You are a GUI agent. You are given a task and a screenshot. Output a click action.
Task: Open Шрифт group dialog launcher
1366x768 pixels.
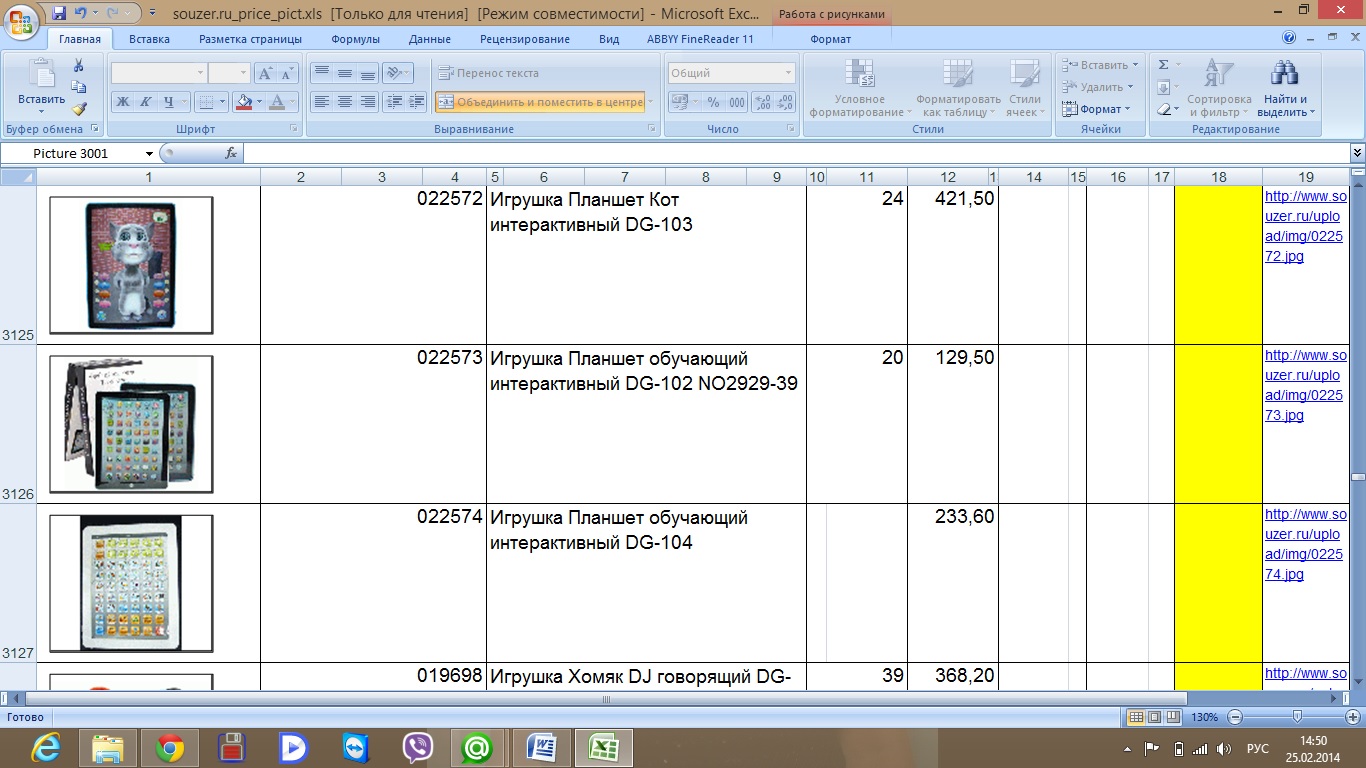pos(294,129)
